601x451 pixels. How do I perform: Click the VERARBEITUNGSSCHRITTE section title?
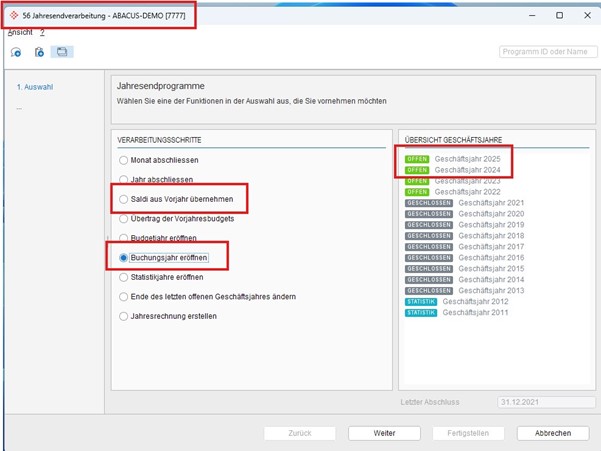(x=159, y=140)
